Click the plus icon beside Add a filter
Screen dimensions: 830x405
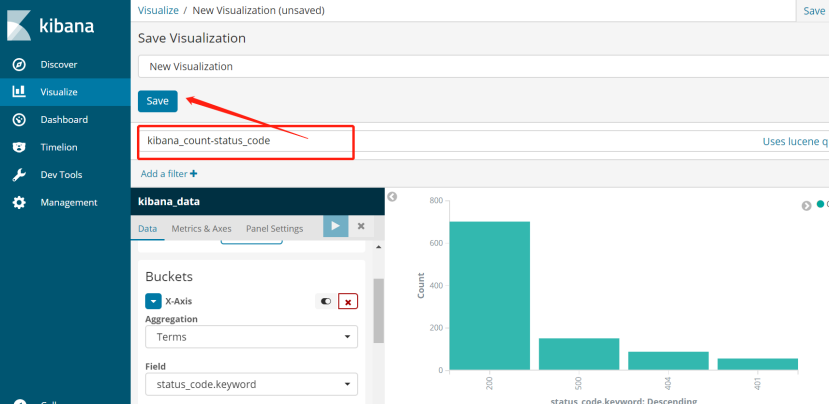click(x=194, y=174)
